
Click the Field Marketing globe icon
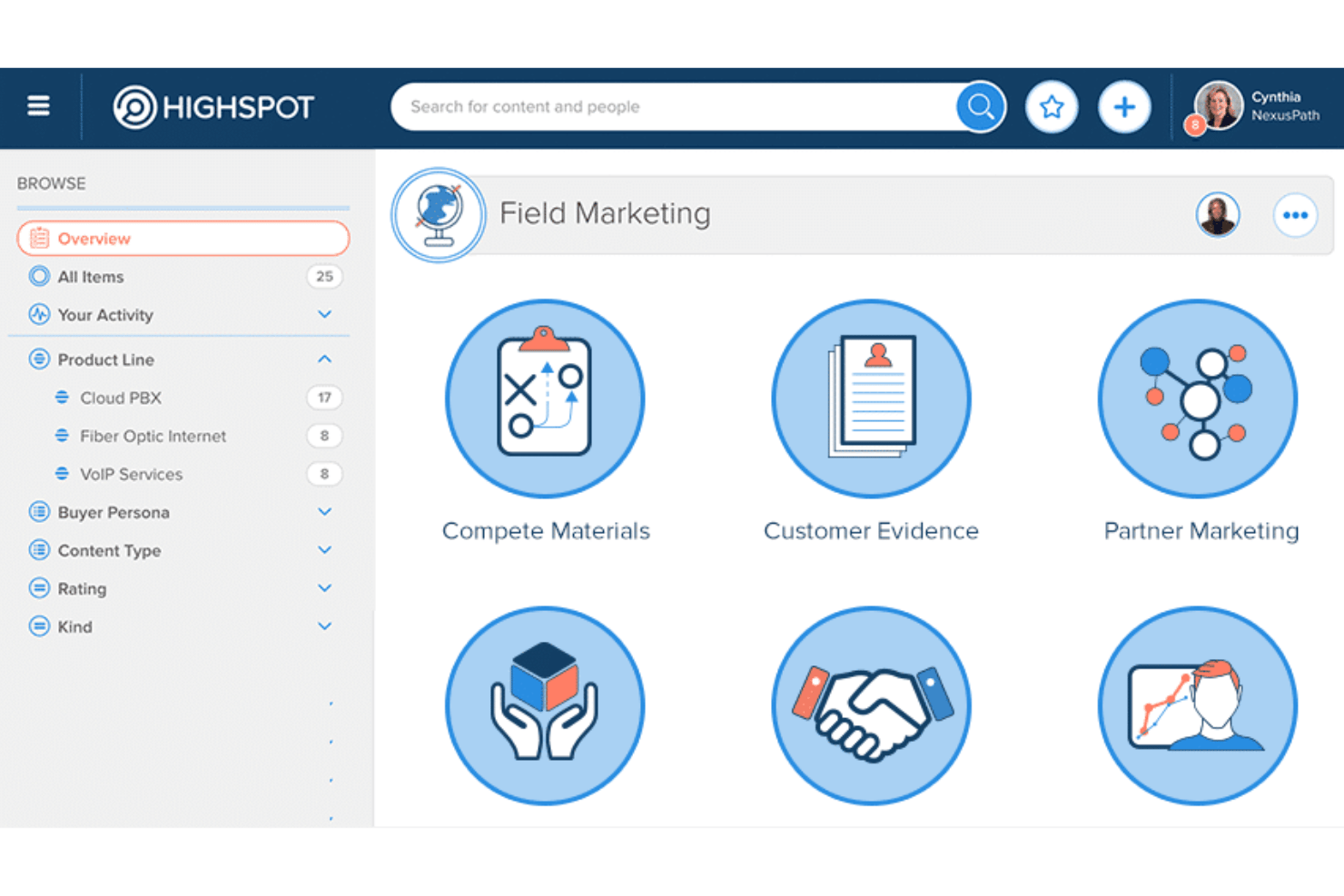[439, 215]
